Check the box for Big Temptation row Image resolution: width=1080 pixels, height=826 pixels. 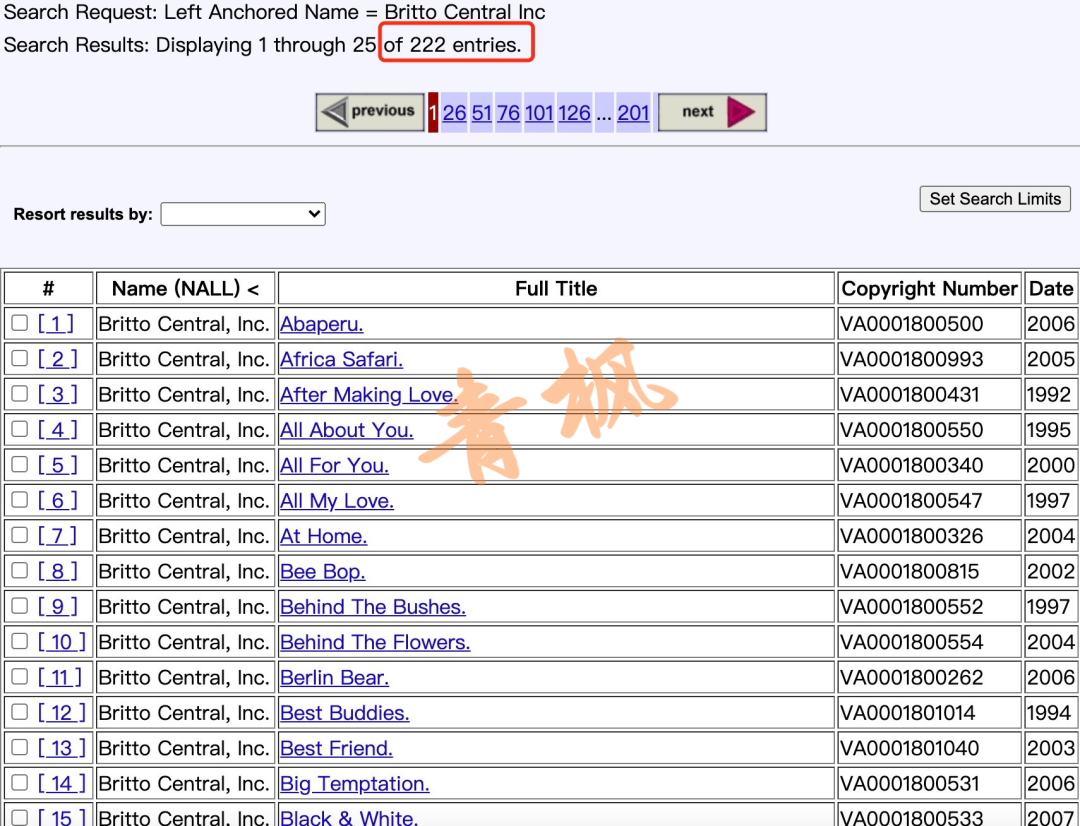pyautogui.click(x=19, y=782)
